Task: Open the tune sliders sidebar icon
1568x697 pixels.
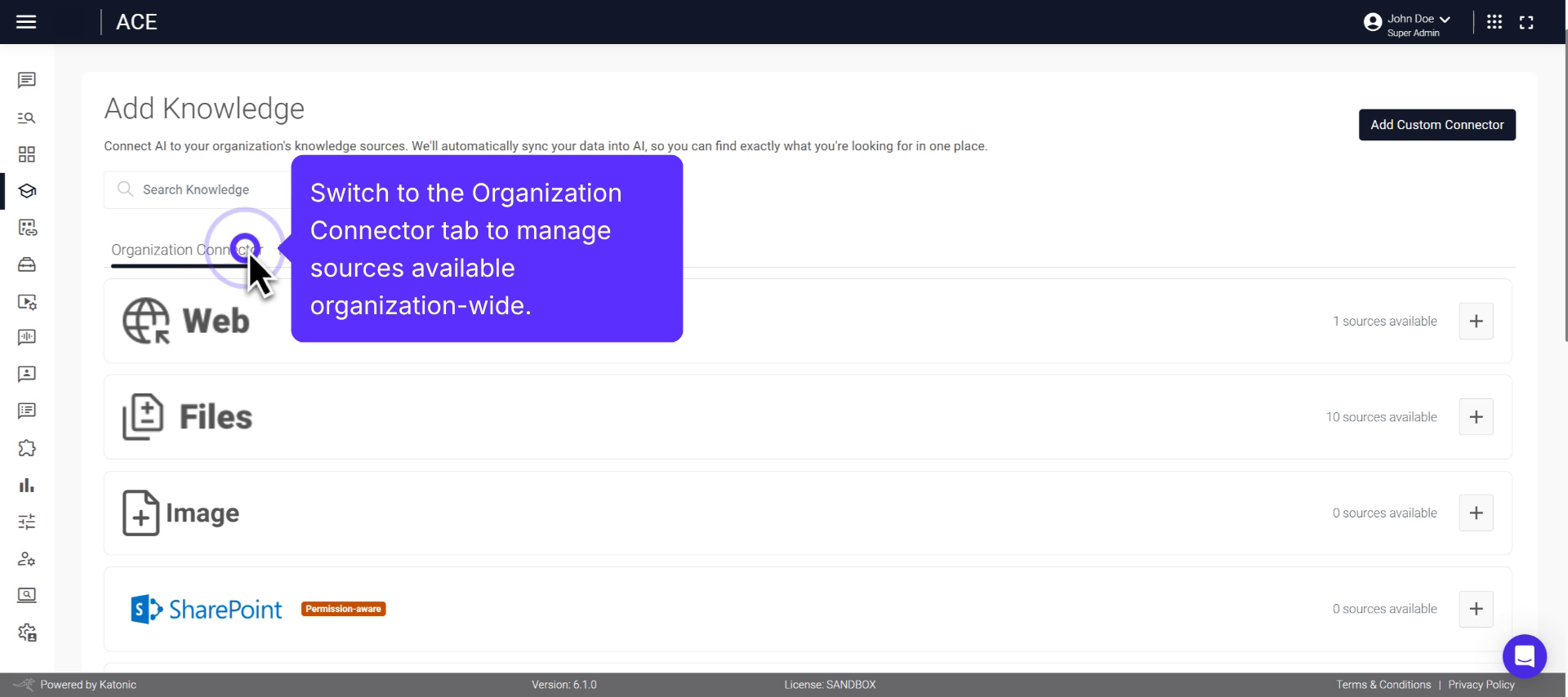Action: 27,522
